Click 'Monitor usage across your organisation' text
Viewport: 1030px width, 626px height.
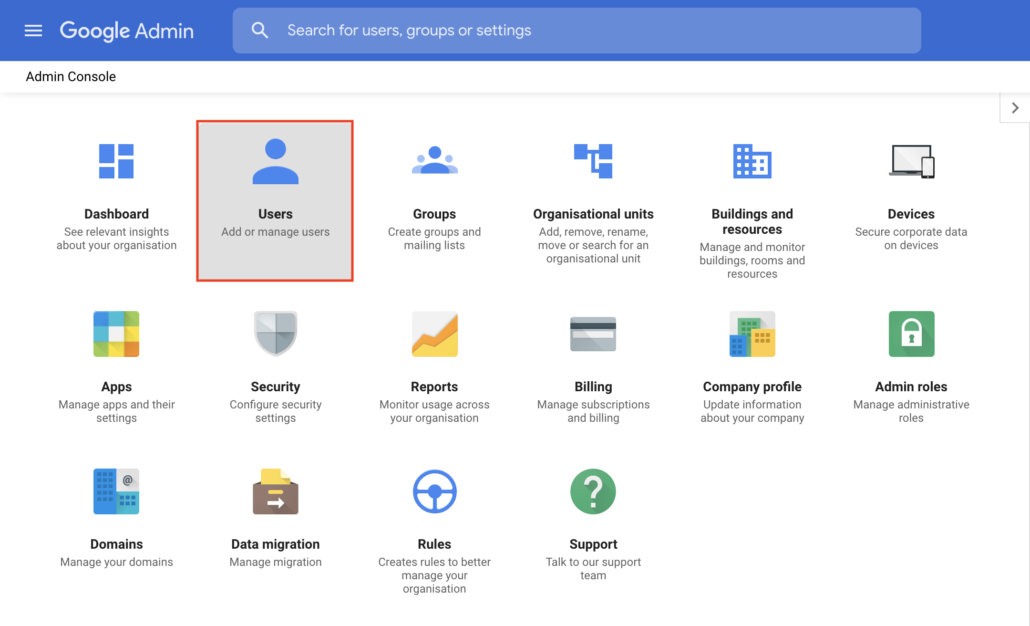434,411
